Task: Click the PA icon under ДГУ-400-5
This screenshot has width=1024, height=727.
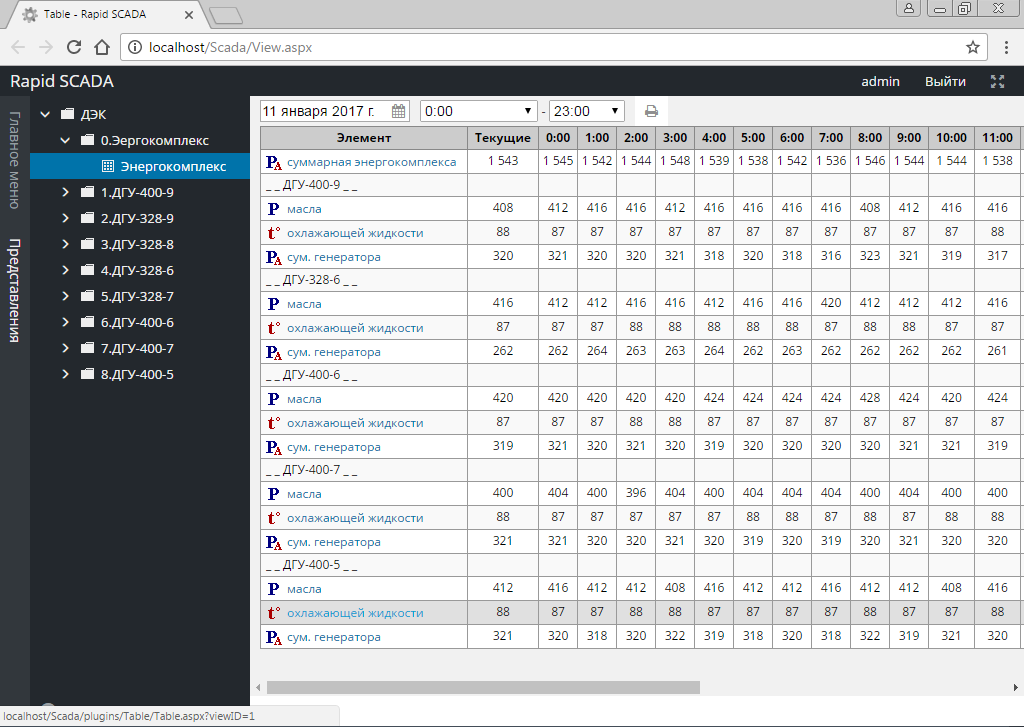Action: [274, 638]
